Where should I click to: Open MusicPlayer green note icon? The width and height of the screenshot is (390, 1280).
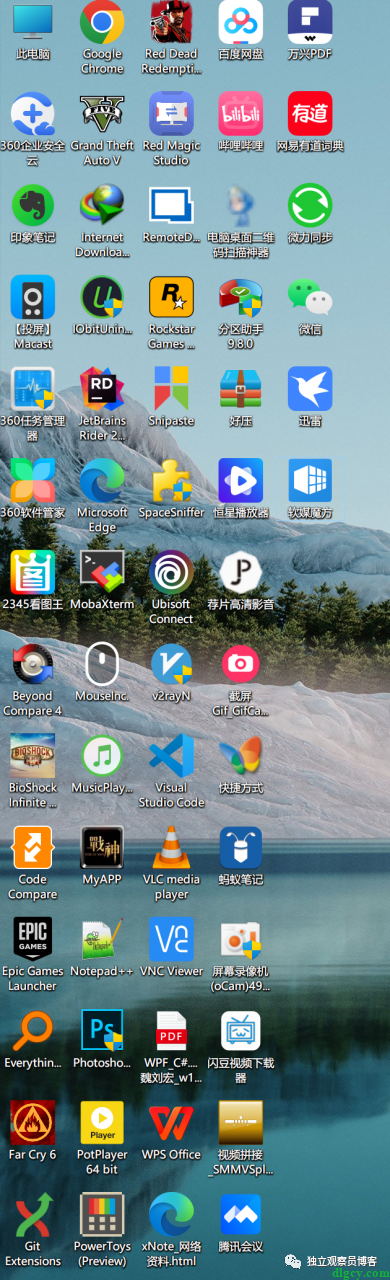[x=102, y=755]
